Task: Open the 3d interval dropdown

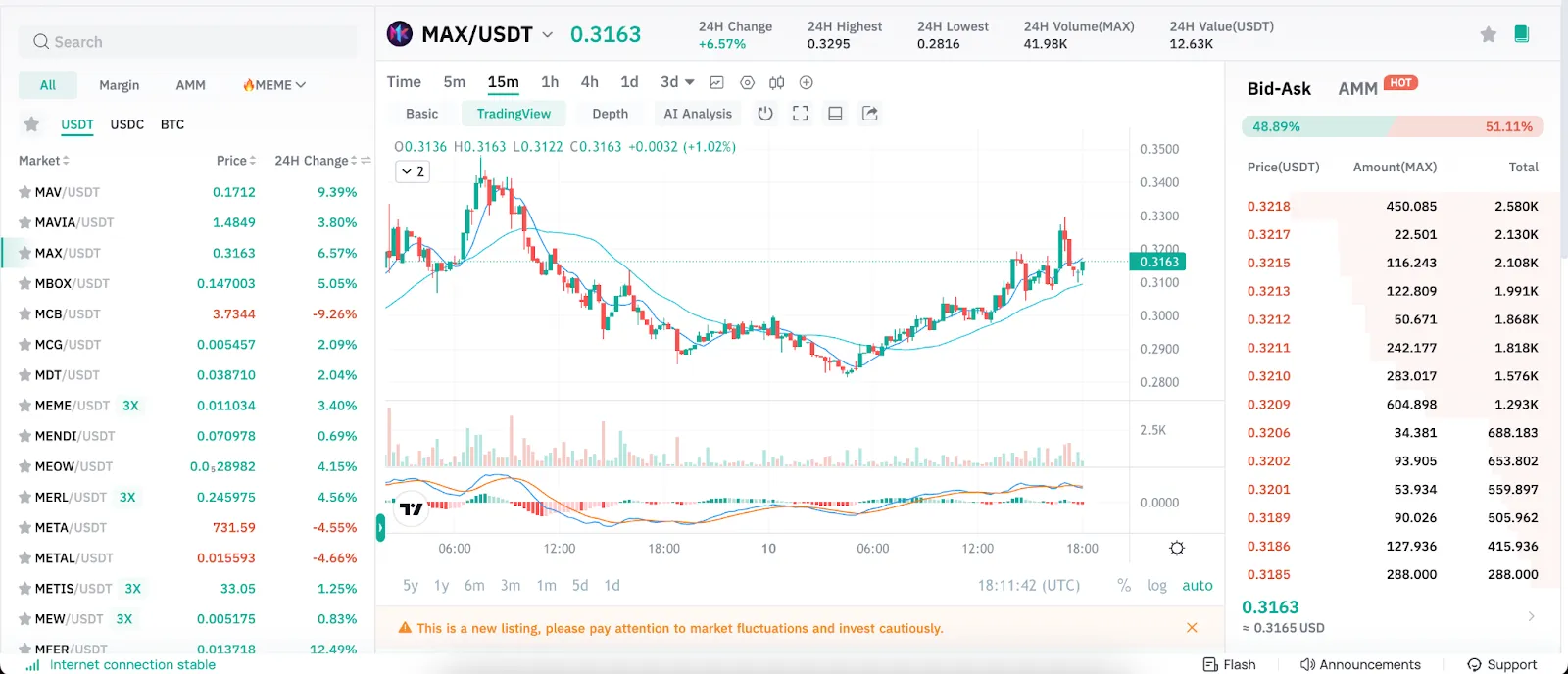Action: (x=677, y=82)
